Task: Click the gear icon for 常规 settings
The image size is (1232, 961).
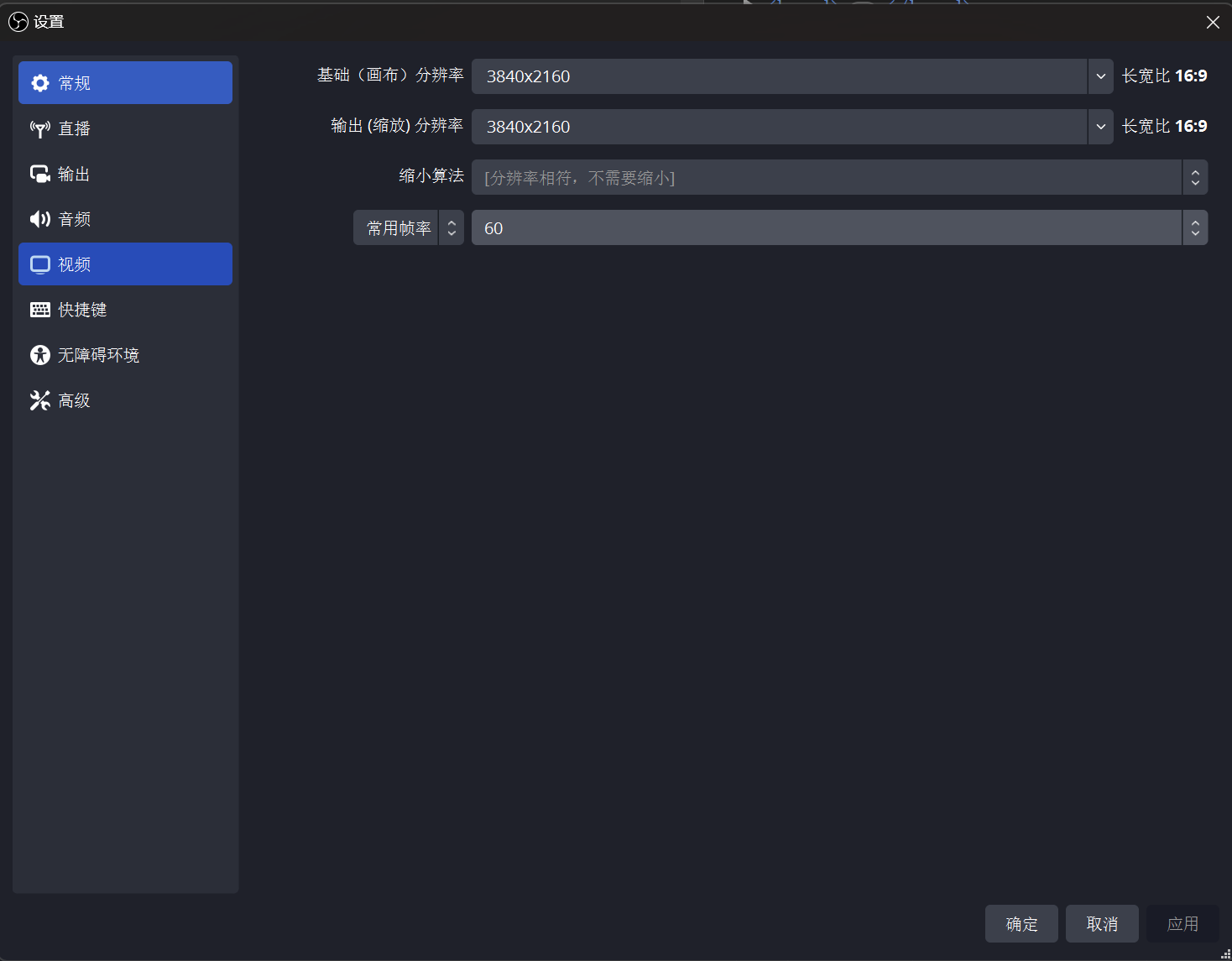Action: [39, 83]
